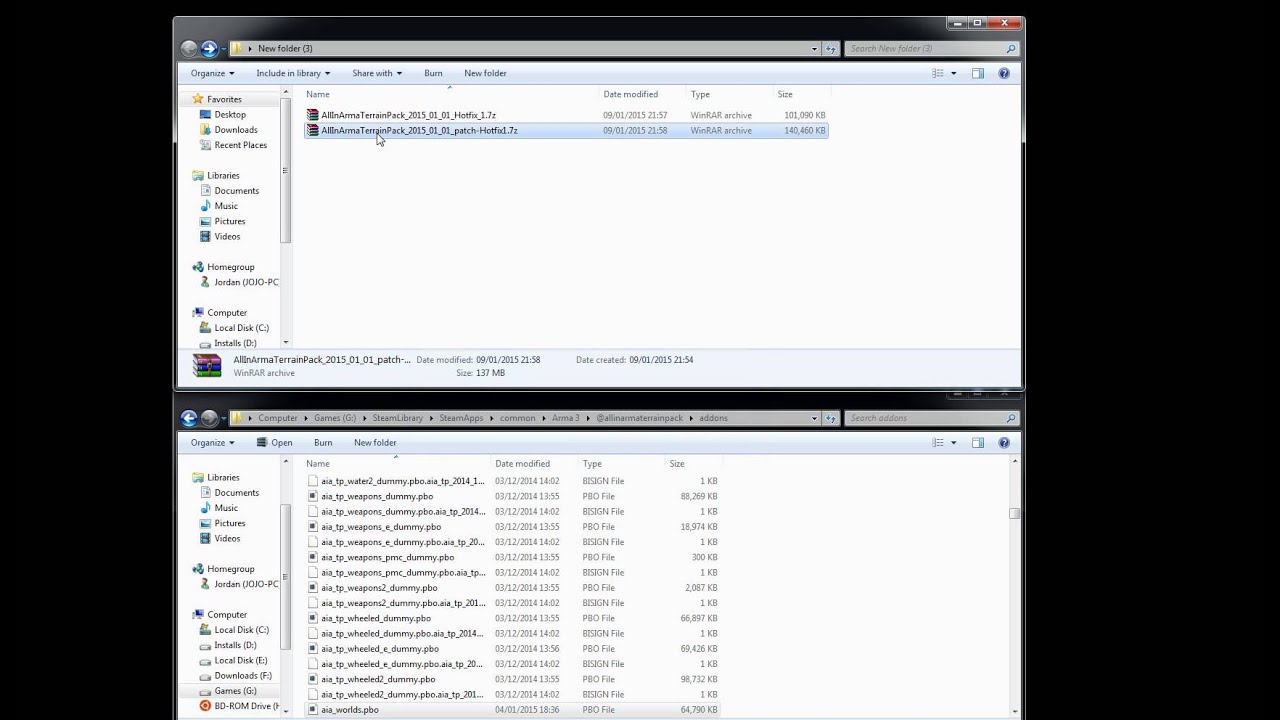This screenshot has height=720, width=1280.
Task: Sort by Name column in addons window
Action: tap(318, 464)
